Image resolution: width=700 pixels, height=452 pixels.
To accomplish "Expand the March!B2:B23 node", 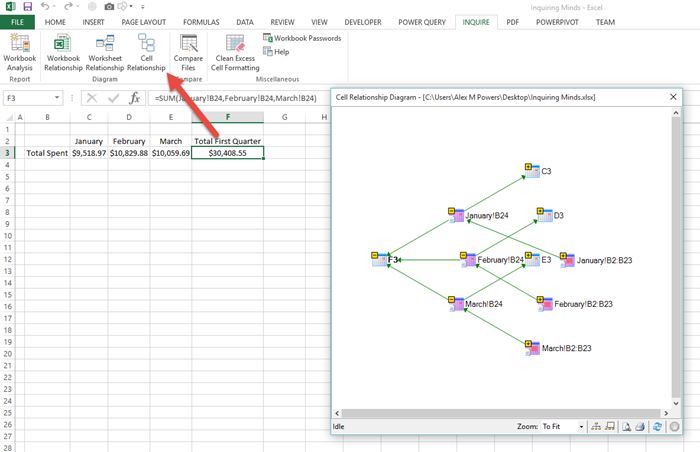I will point(527,344).
